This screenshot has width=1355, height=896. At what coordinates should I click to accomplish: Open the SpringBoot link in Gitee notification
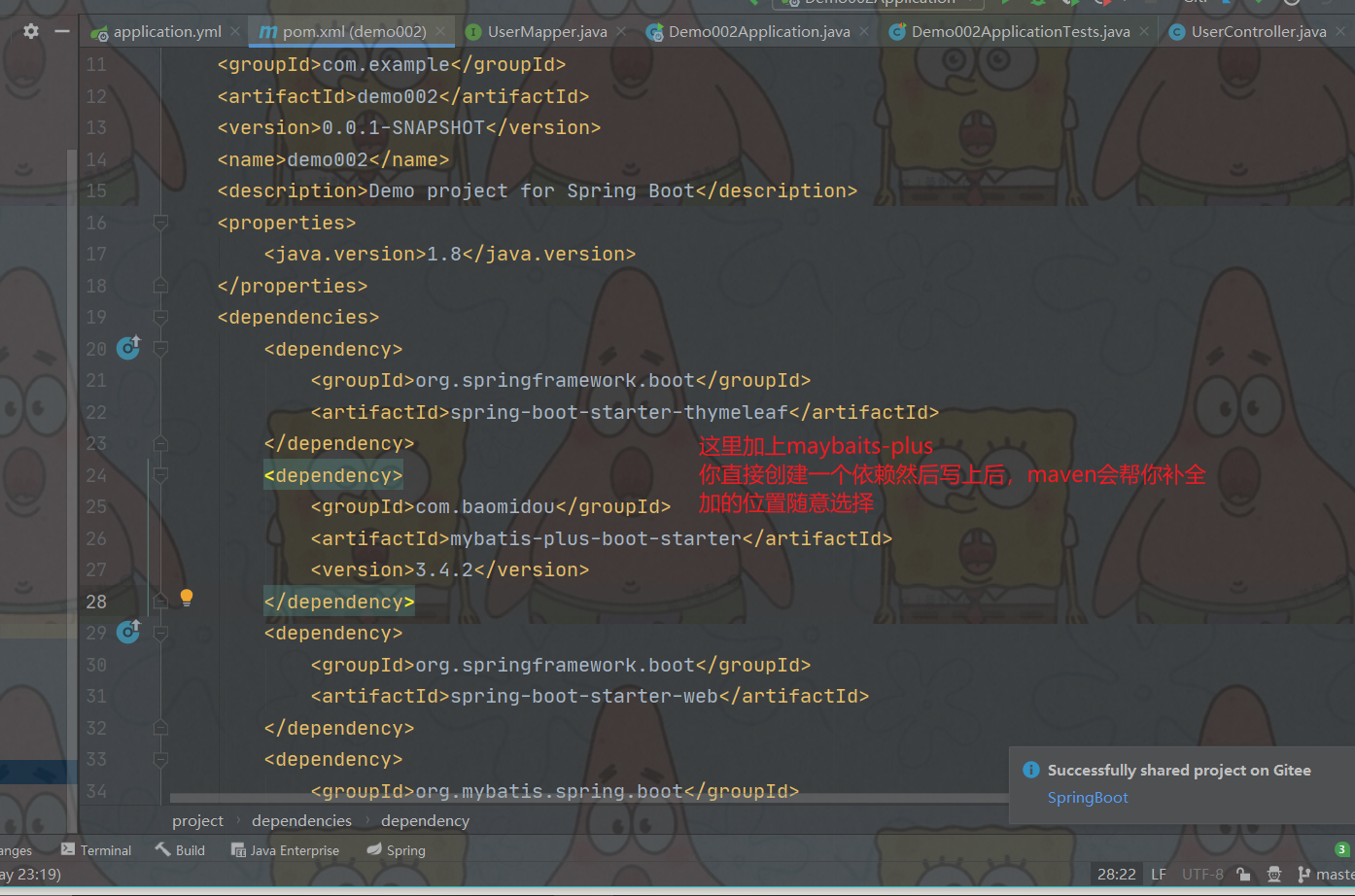tap(1088, 798)
